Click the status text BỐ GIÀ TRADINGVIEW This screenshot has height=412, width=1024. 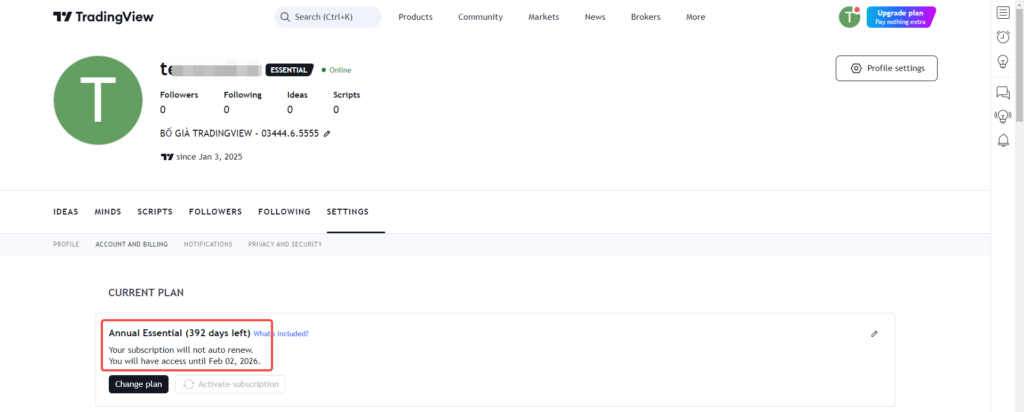[239, 133]
